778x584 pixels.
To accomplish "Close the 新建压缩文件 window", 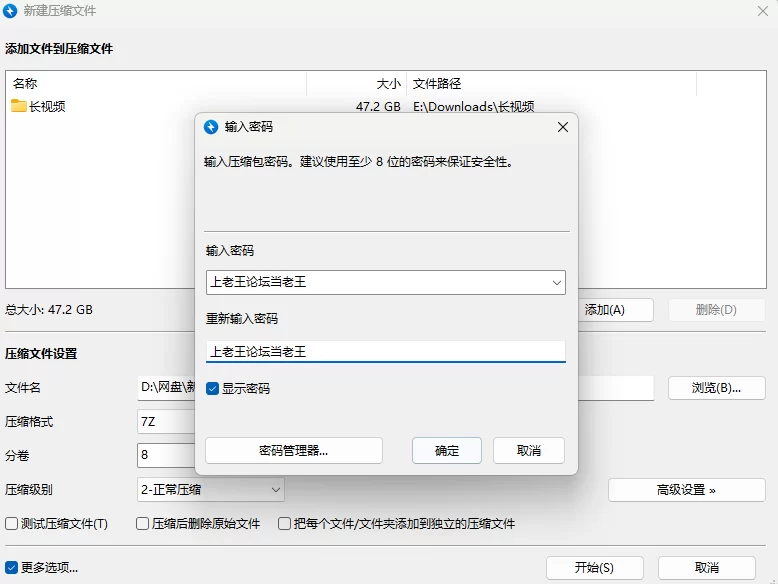I will point(763,11).
